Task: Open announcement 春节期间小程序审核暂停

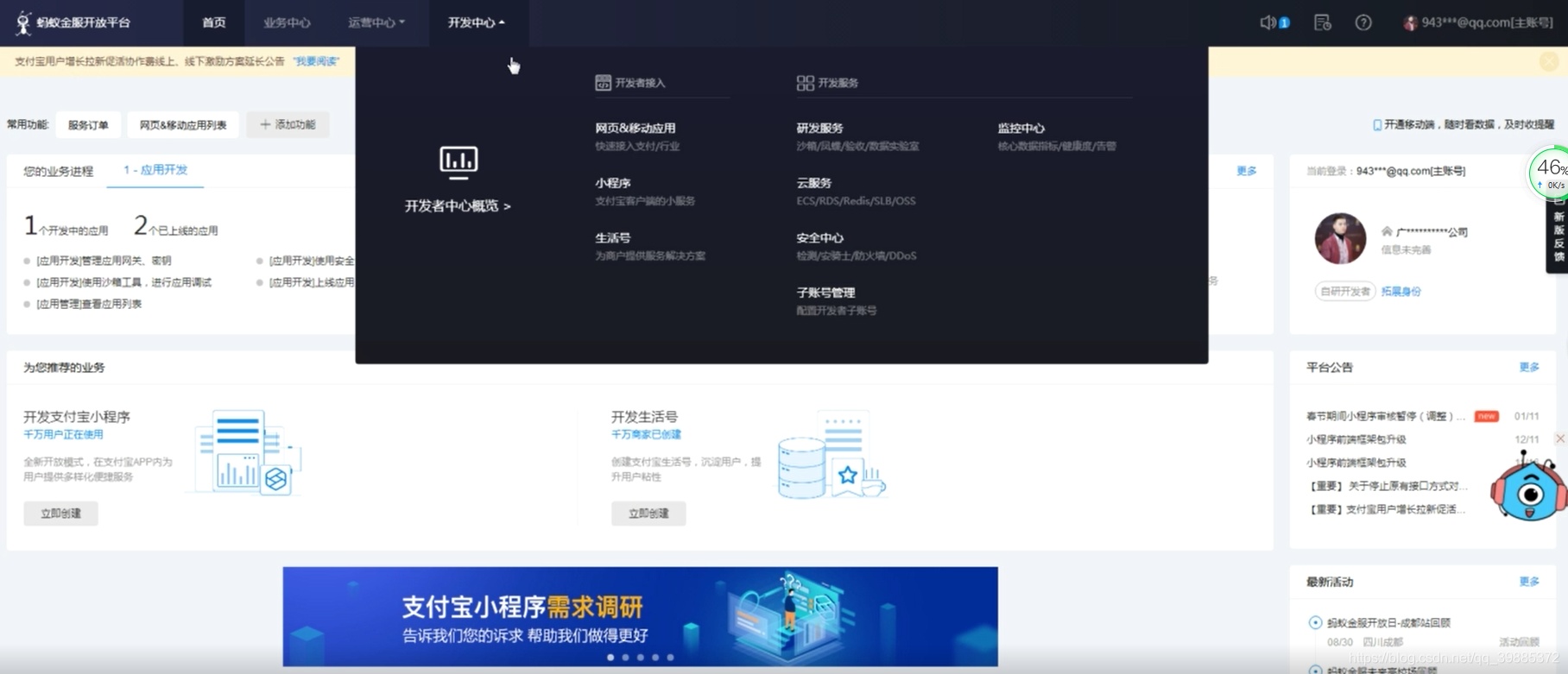Action: pos(1386,416)
